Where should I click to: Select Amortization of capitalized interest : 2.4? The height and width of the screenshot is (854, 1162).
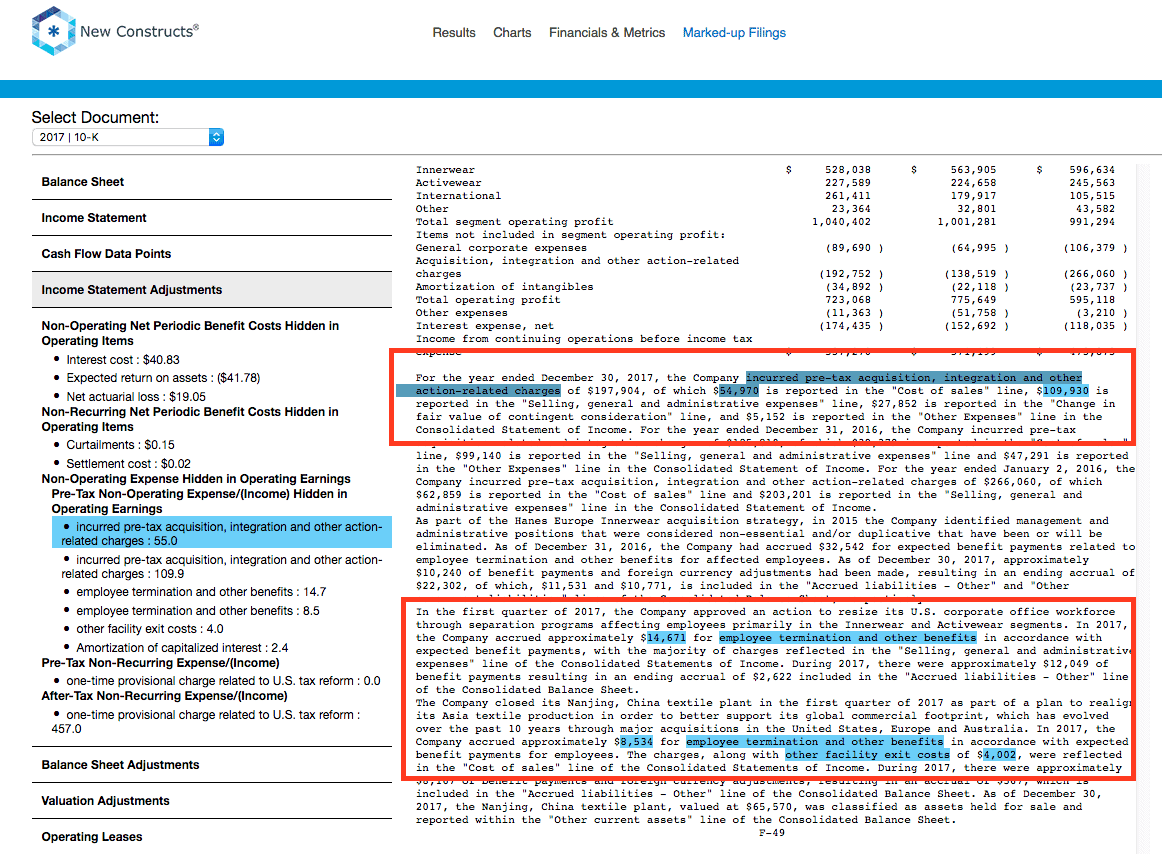(x=182, y=648)
